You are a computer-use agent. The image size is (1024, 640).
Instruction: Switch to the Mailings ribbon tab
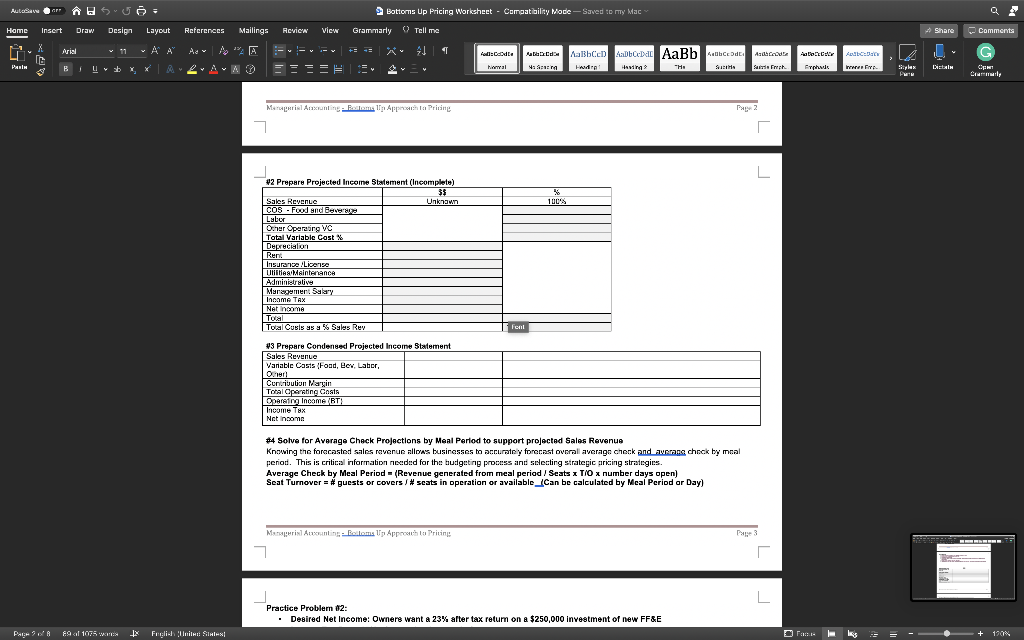pyautogui.click(x=253, y=30)
